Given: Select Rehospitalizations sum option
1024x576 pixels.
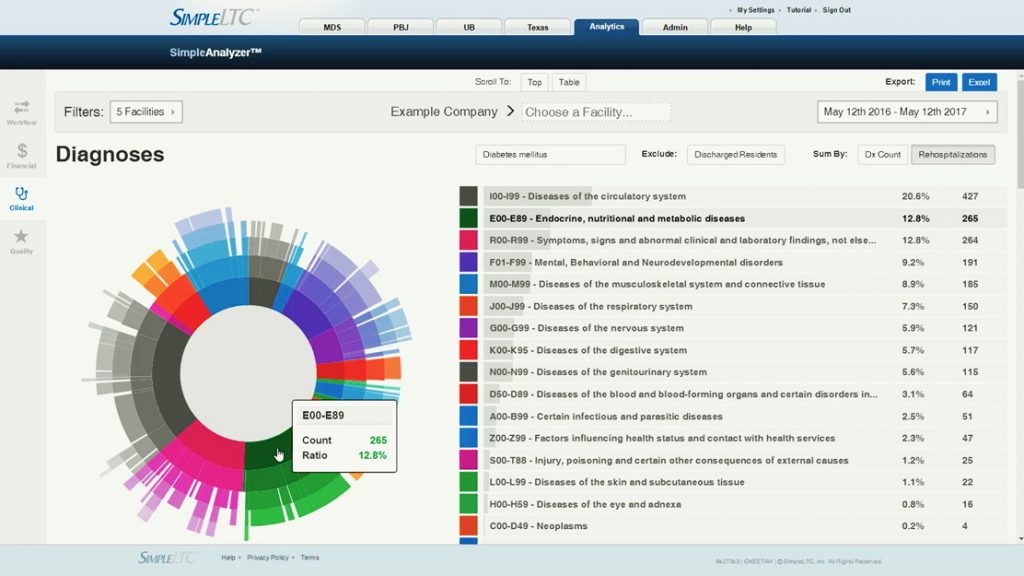Looking at the screenshot, I should 952,155.
